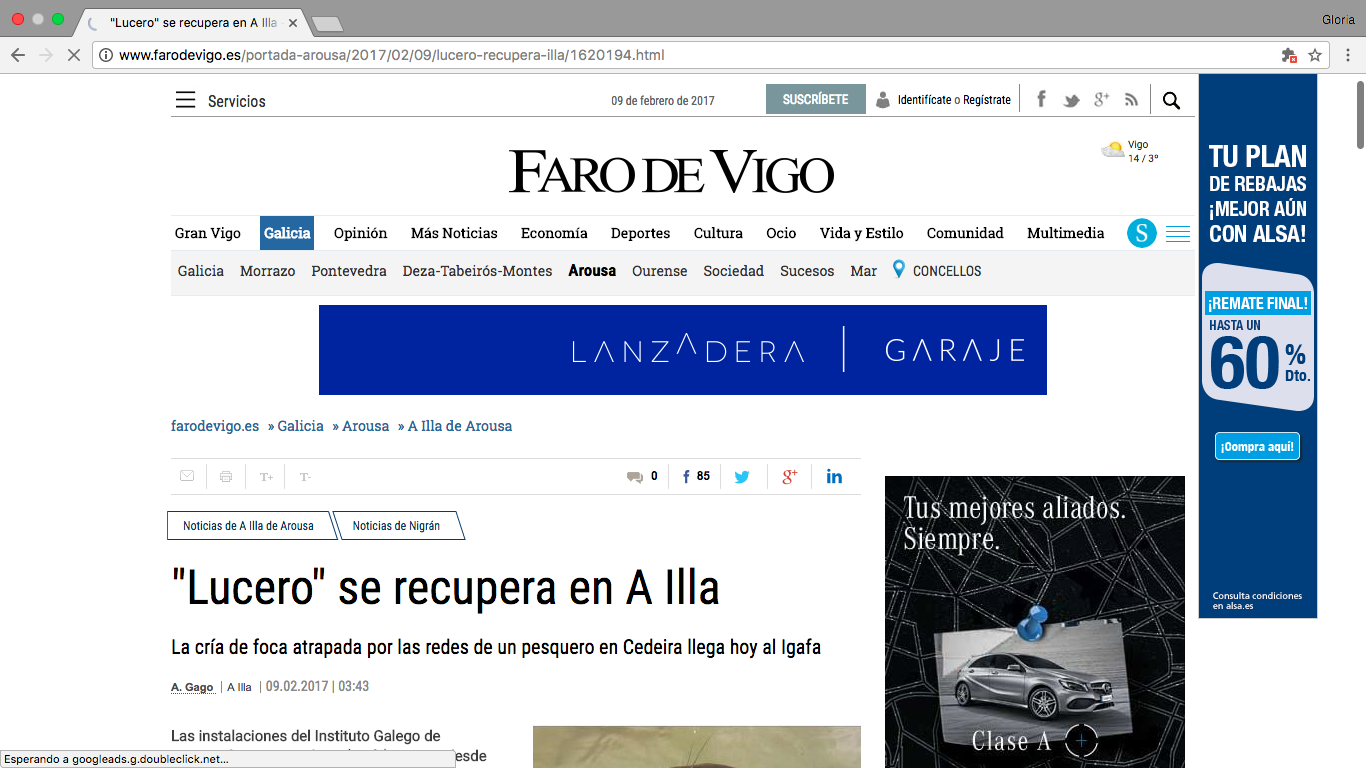Click the Faro de Vigo logo
Viewport: 1366px width, 768px height.
click(x=671, y=172)
